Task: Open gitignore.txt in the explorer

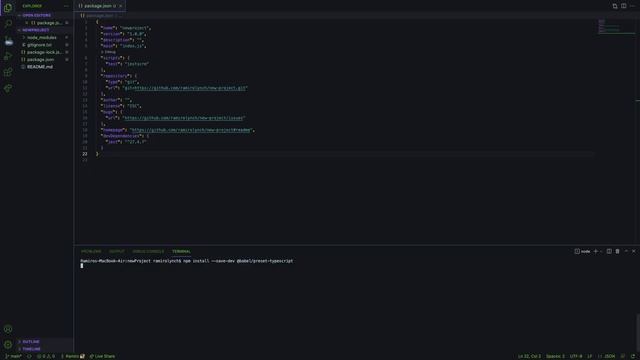Action: click(39, 45)
